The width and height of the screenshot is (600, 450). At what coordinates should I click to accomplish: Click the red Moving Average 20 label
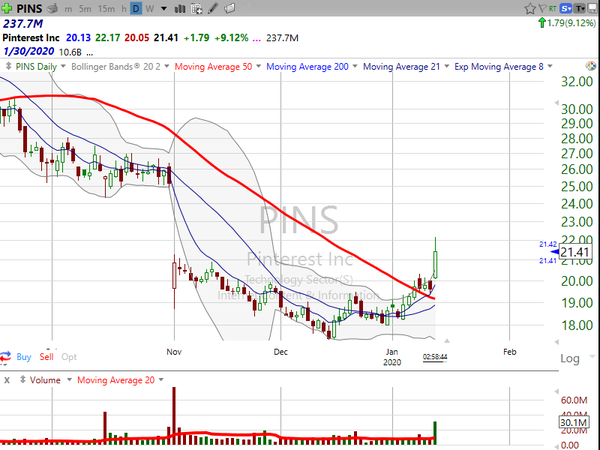click(116, 380)
